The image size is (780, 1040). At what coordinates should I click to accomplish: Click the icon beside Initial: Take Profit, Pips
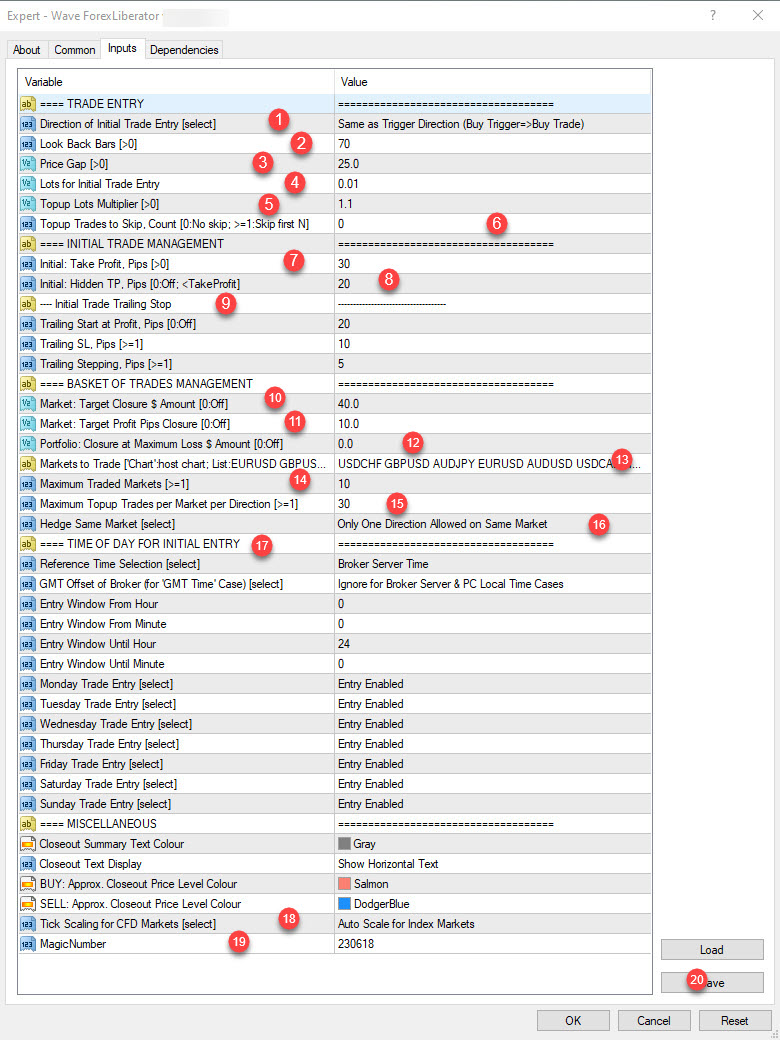[28, 264]
